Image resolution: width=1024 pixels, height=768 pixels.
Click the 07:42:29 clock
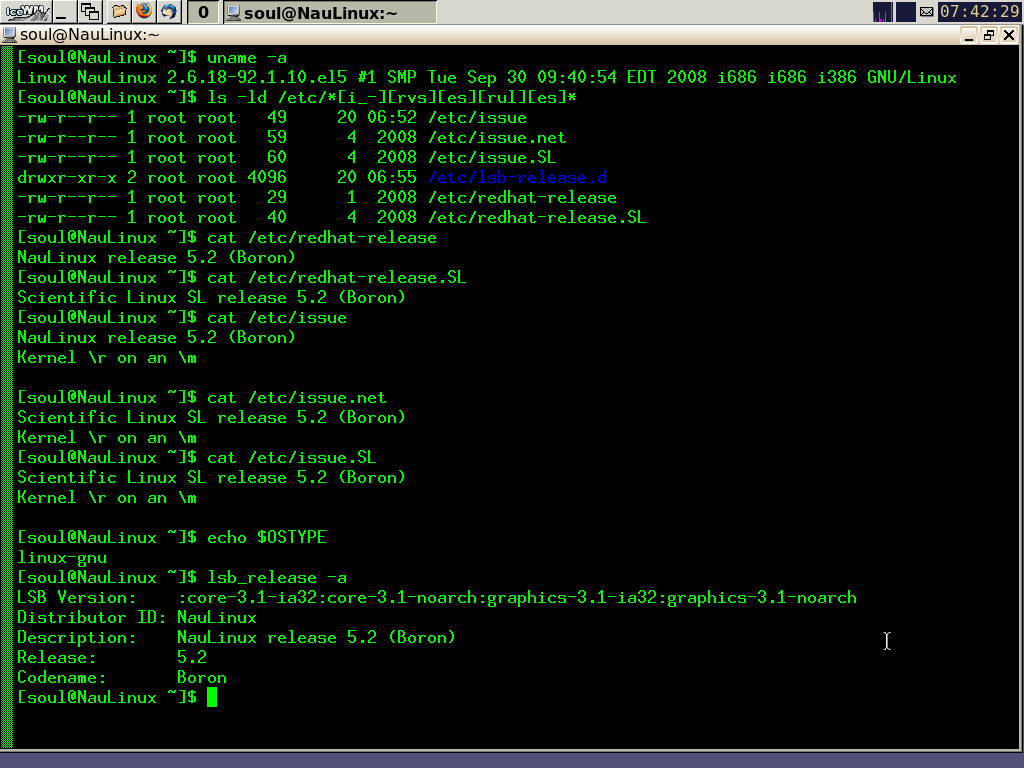pyautogui.click(x=979, y=12)
